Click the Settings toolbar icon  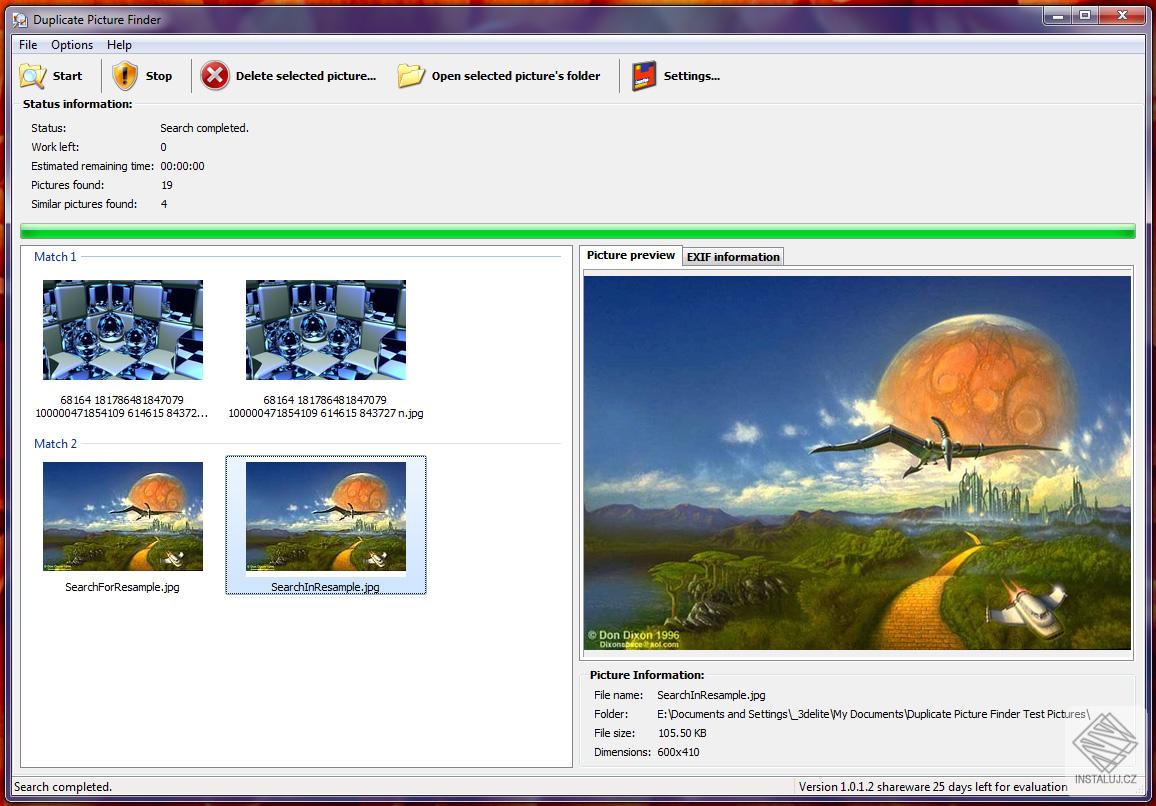(x=644, y=76)
